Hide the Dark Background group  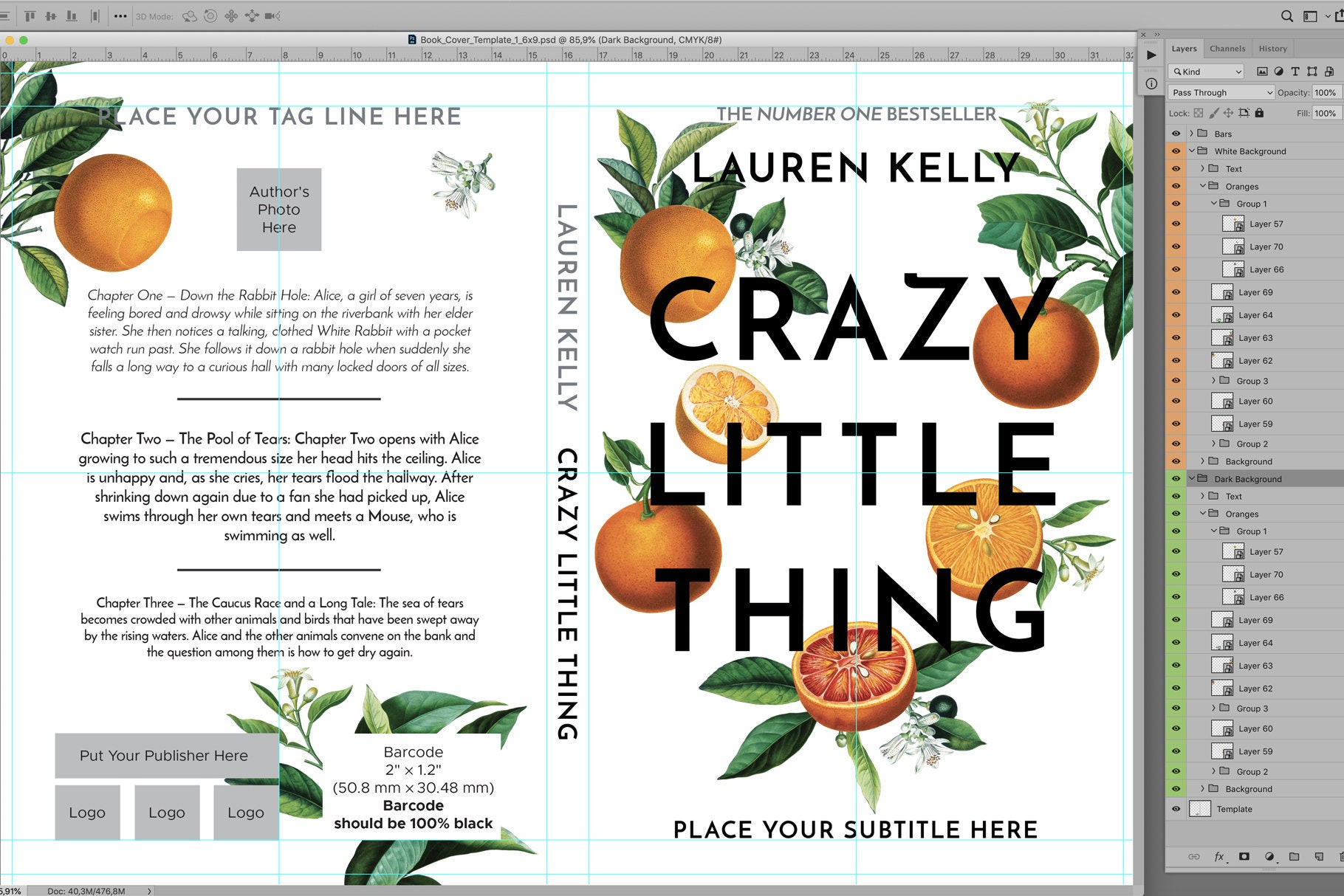pyautogui.click(x=1176, y=478)
